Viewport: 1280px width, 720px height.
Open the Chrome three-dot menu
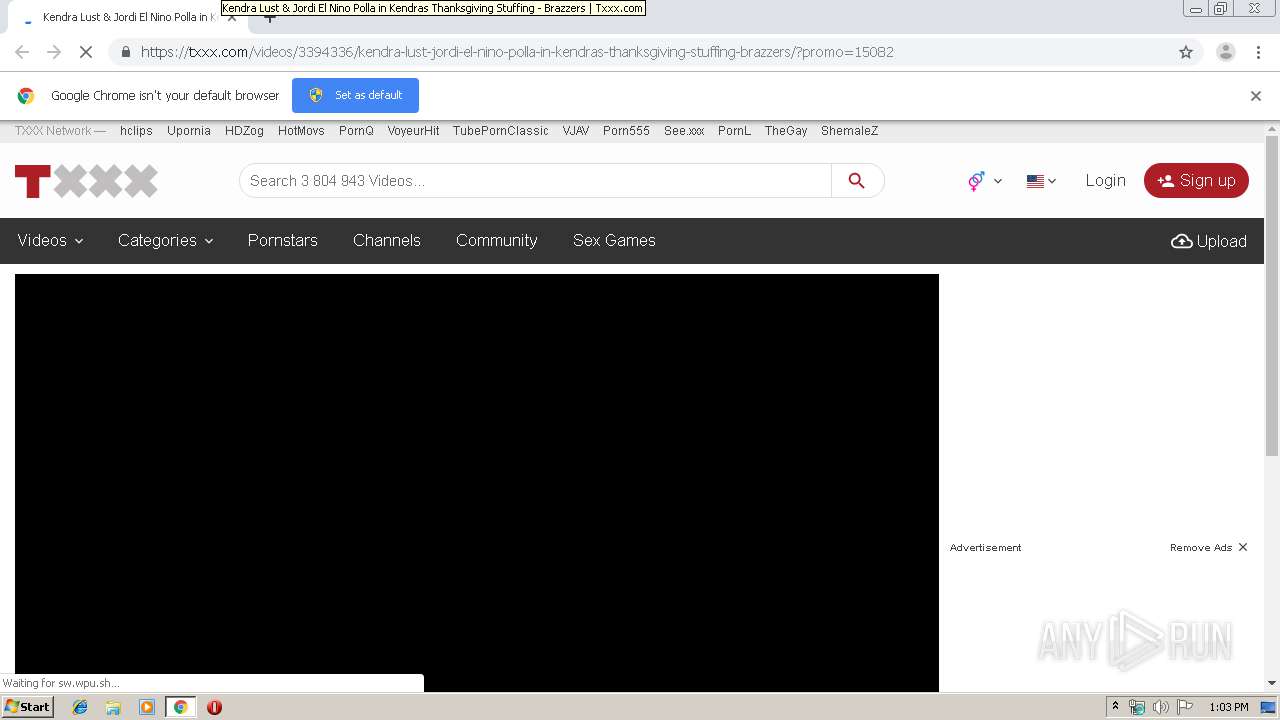click(x=1259, y=52)
